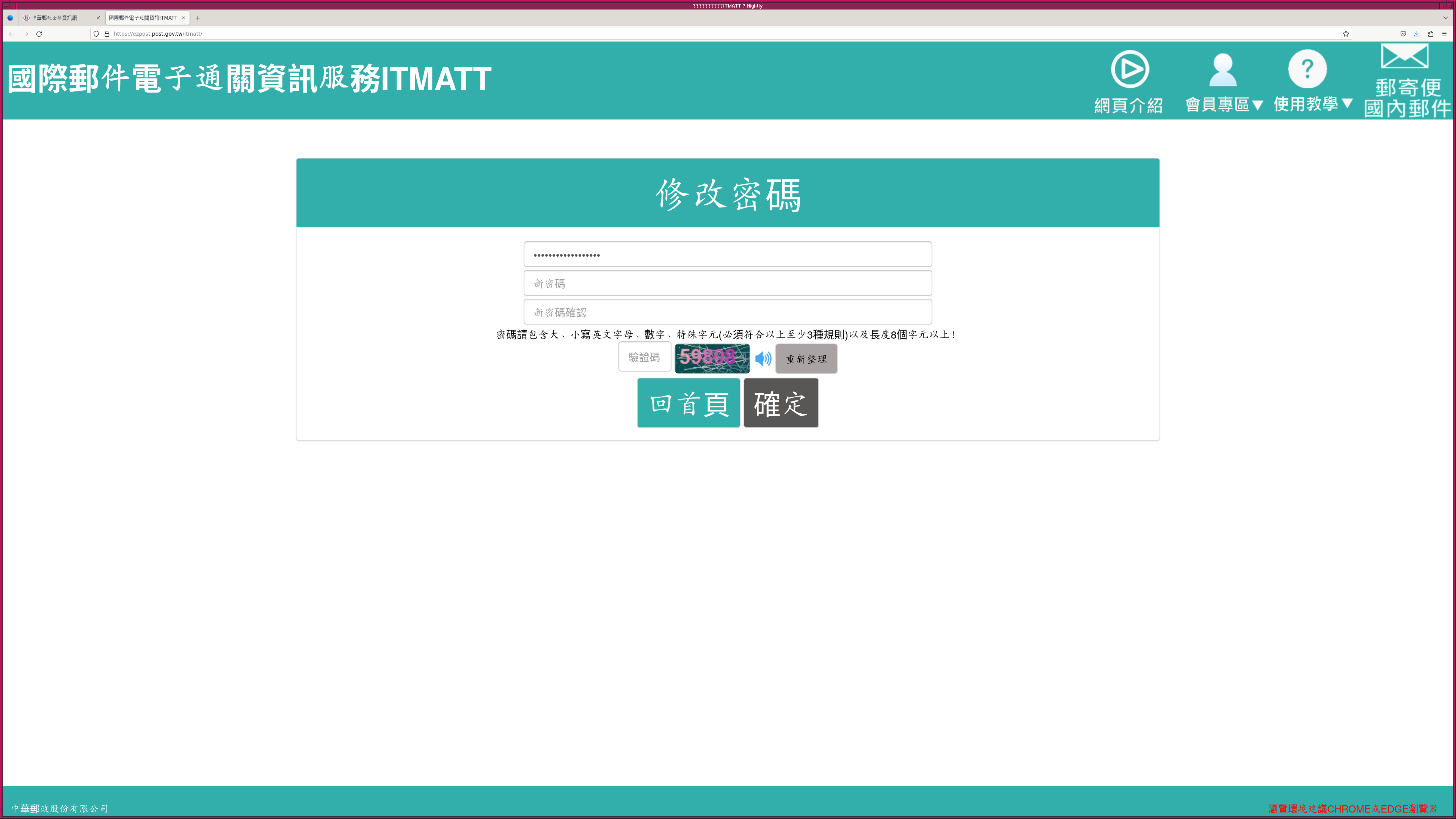Click the 郵寄便國內郵件 envelope icon
Screen dimensions: 1456x819
coord(1404,56)
